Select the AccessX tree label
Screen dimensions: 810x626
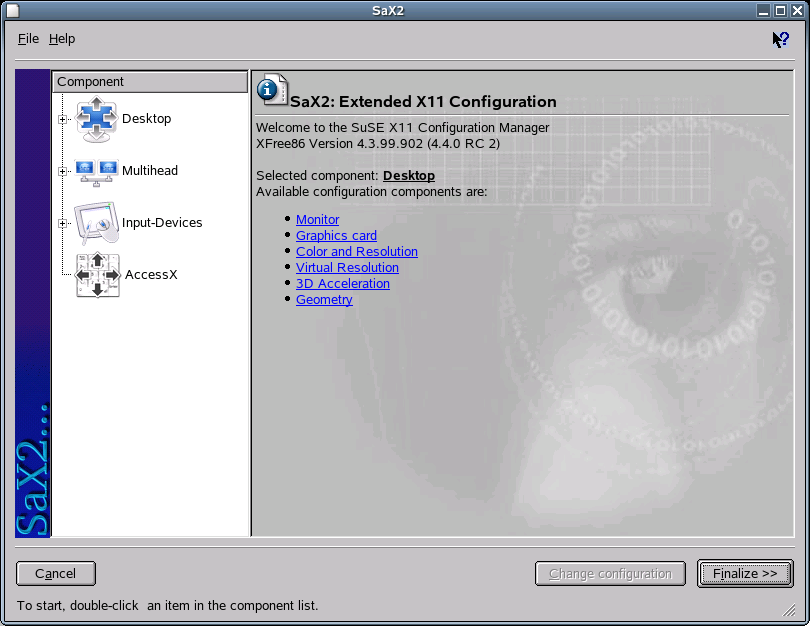[x=151, y=275]
